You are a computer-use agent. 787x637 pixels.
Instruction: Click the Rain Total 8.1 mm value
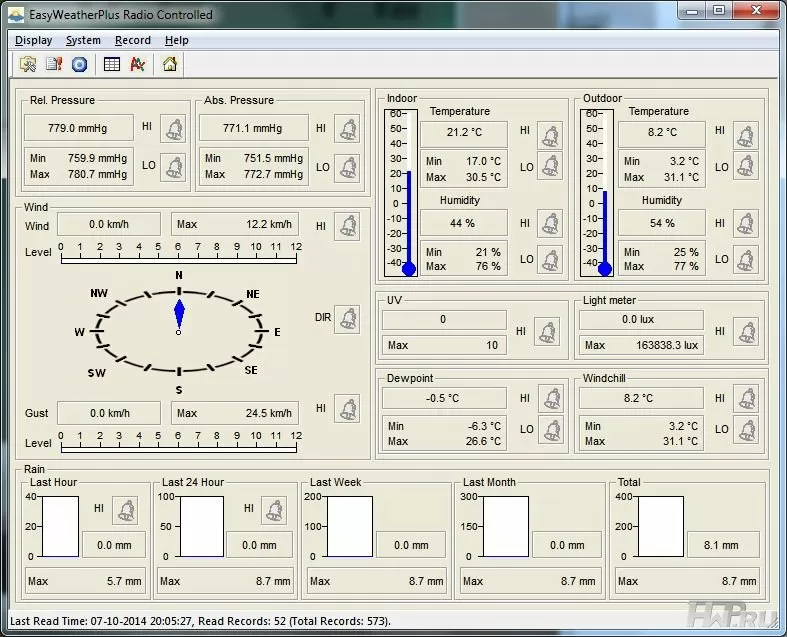click(x=723, y=545)
